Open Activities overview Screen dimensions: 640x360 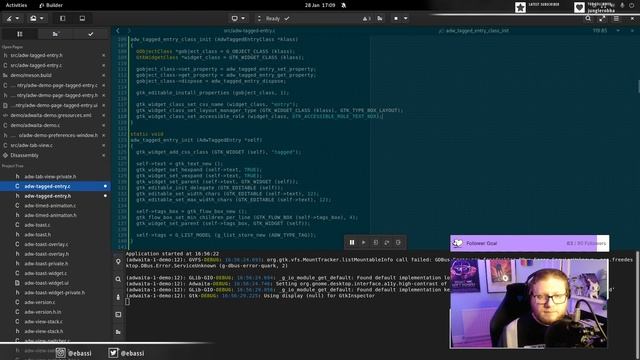click(16, 5)
